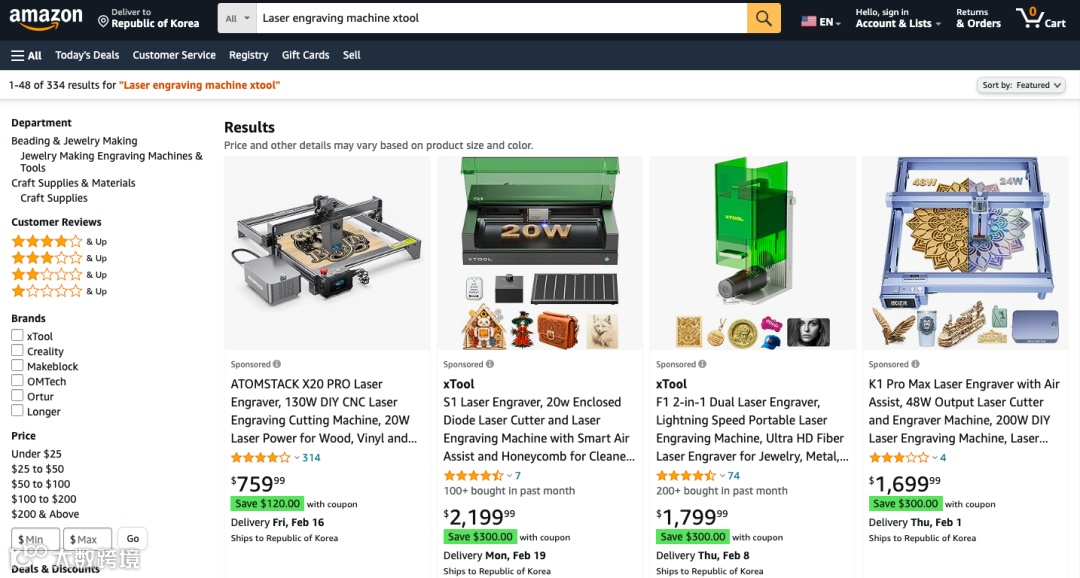Click the orange search magnifier button
1080x578 pixels.
763,18
